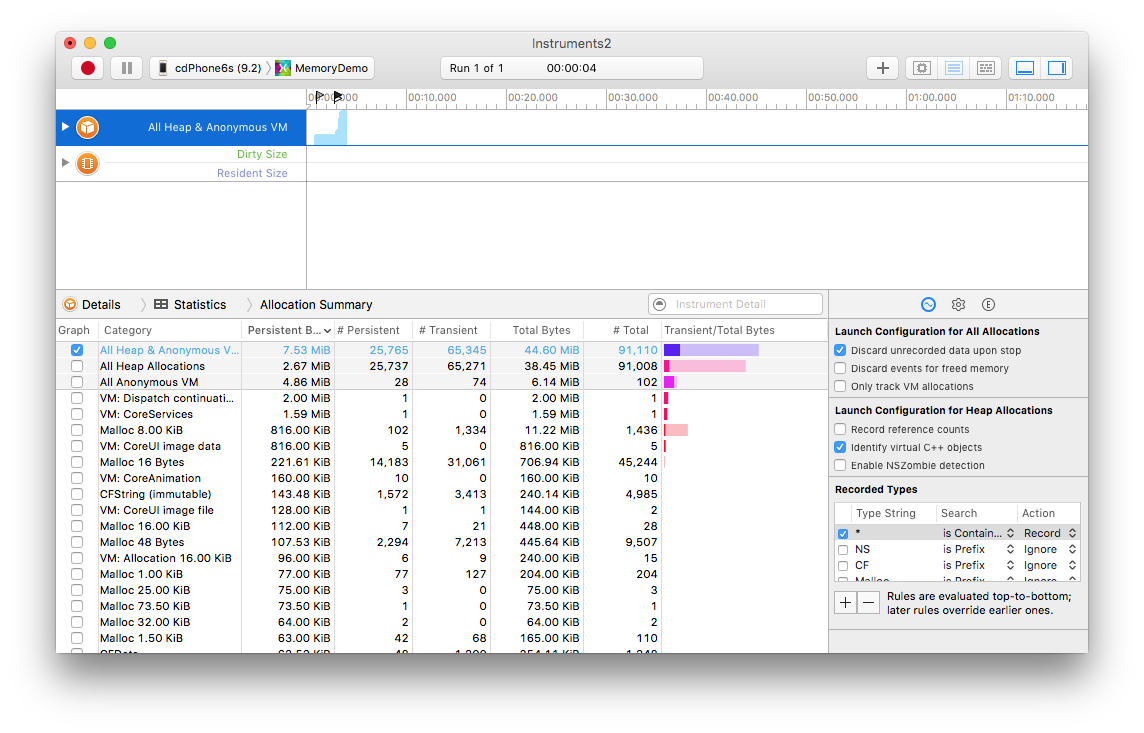The width and height of the screenshot is (1144, 733).
Task: Enable Discard events for freed memory
Action: 839,369
